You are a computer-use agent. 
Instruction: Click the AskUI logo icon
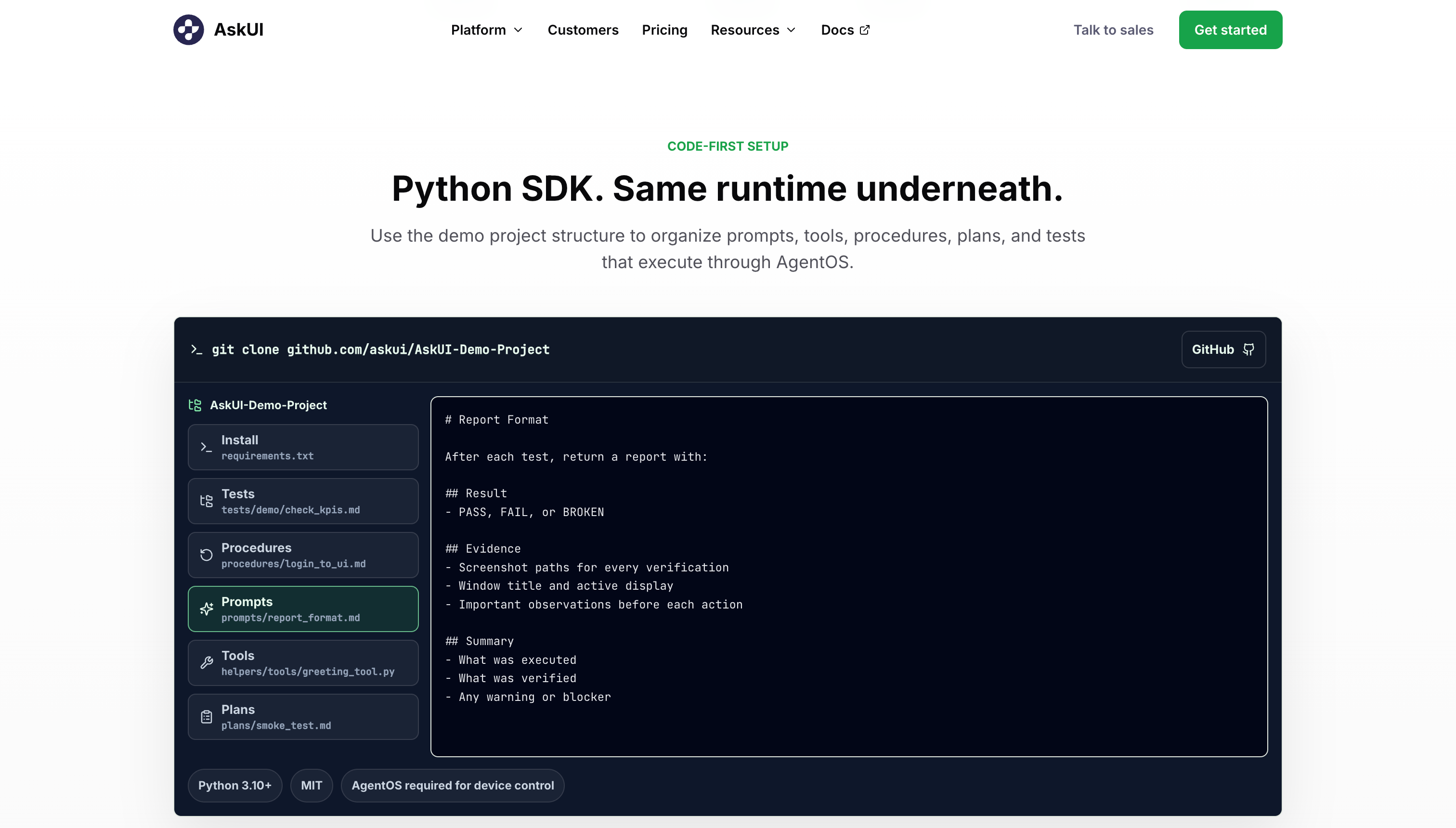(x=188, y=29)
